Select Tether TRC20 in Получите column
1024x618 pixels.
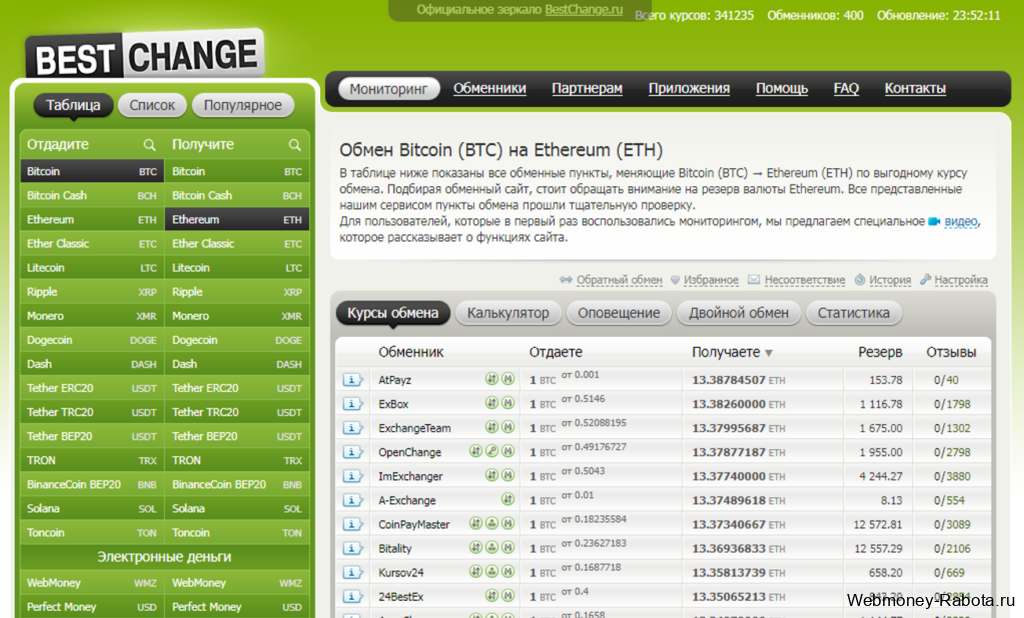237,412
